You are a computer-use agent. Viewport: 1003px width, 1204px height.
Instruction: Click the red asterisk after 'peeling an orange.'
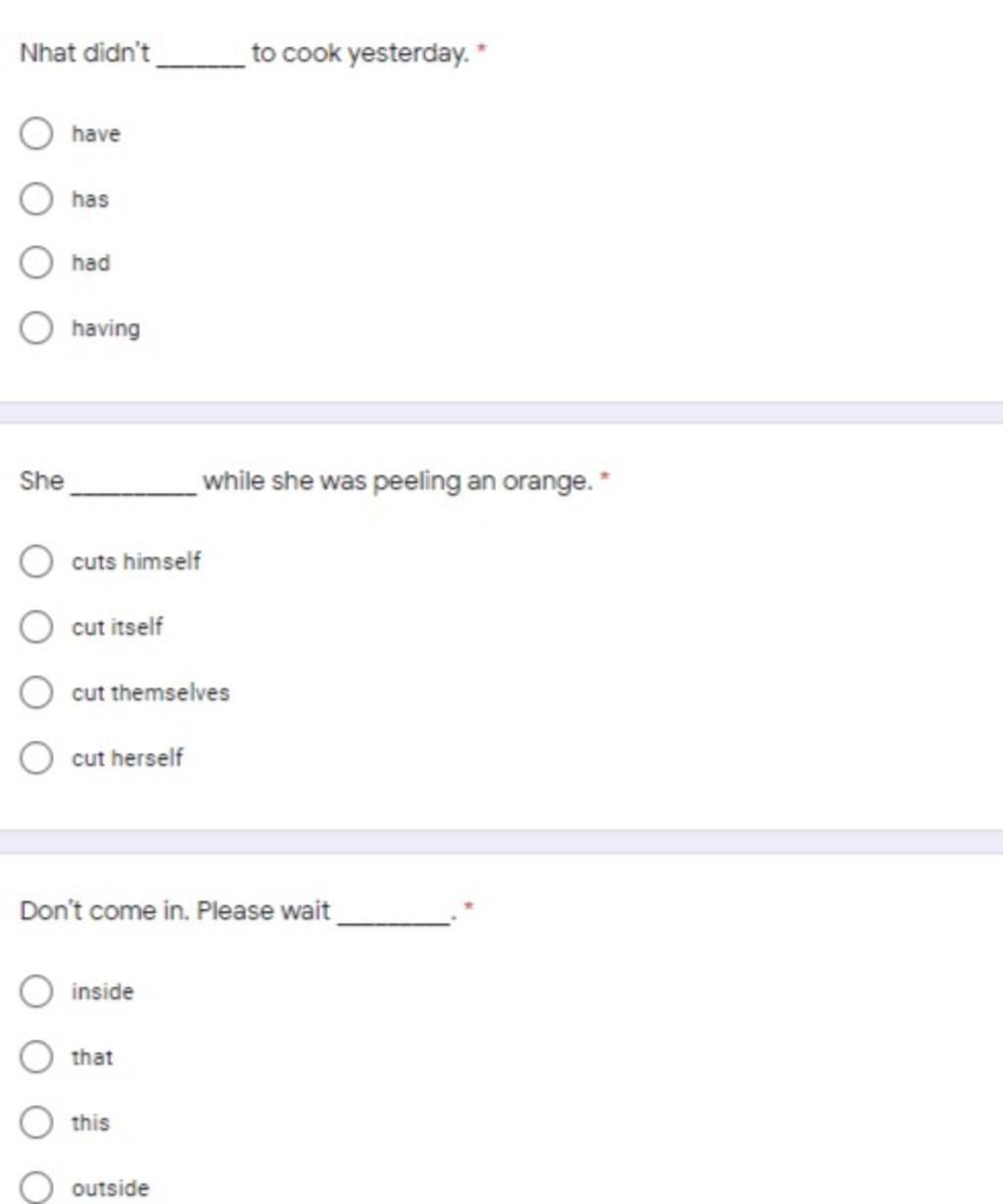coord(604,477)
